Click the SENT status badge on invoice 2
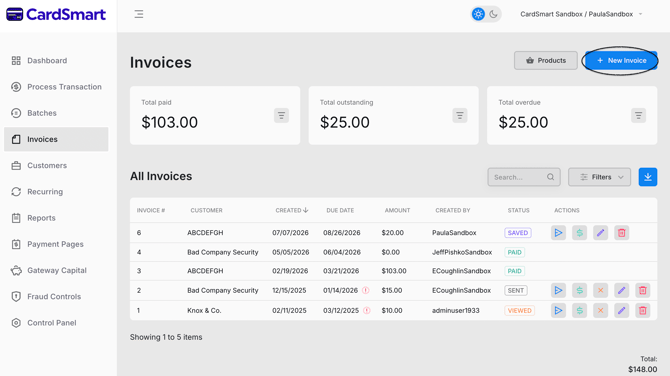The image size is (670, 376). 516,291
